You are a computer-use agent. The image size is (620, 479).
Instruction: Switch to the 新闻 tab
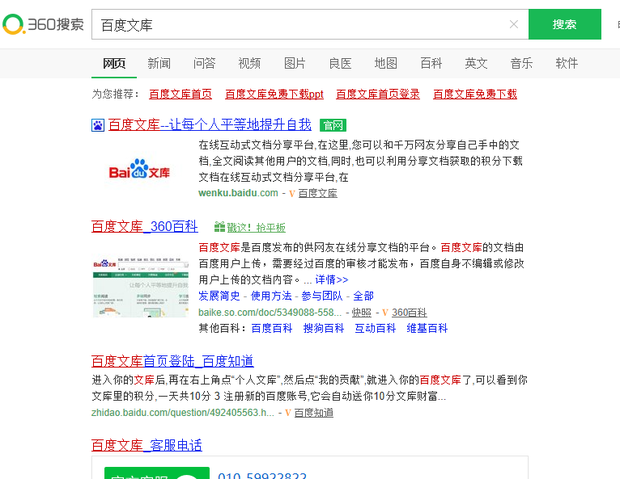pos(159,63)
